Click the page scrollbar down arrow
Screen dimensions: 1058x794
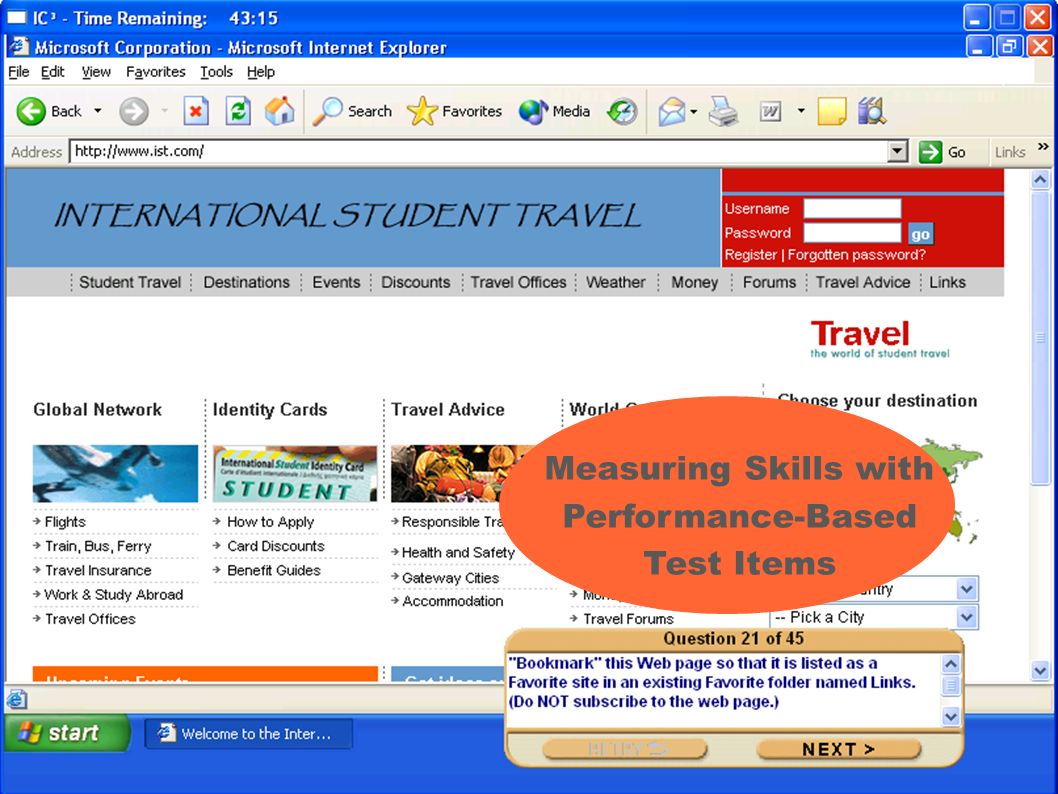1040,671
